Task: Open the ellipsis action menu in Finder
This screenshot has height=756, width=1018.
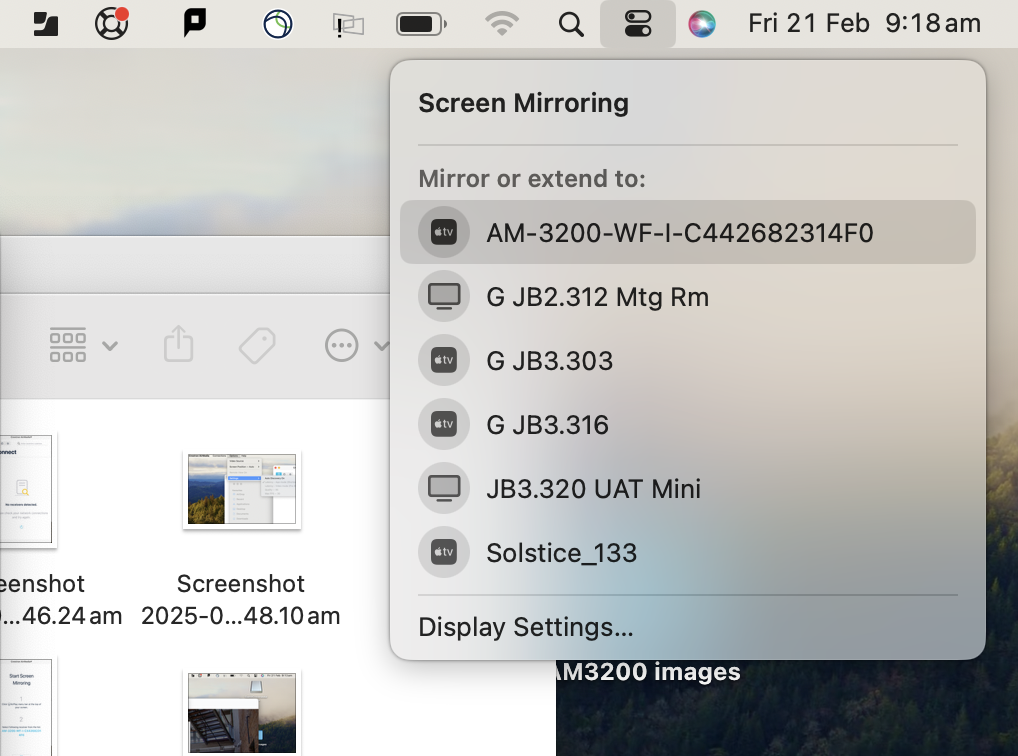Action: coord(342,346)
